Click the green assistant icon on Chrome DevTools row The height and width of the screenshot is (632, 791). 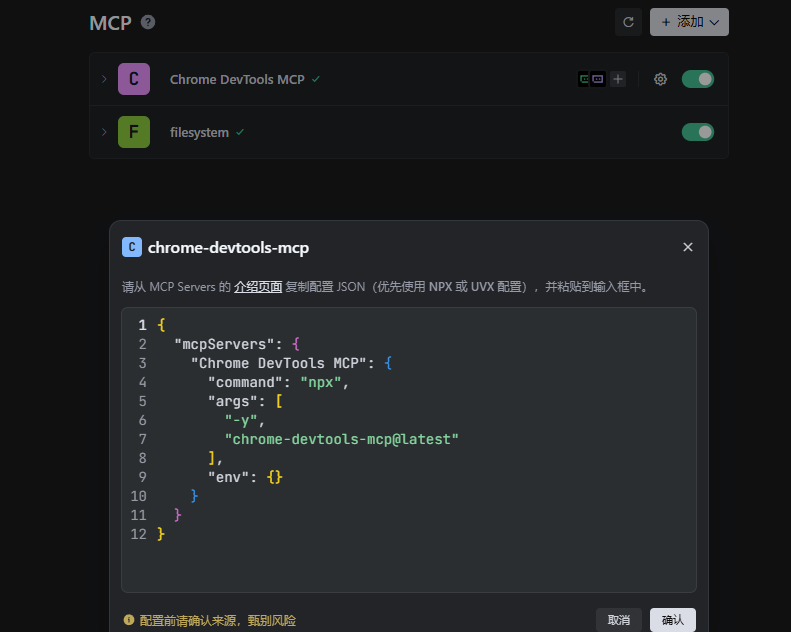coord(584,79)
